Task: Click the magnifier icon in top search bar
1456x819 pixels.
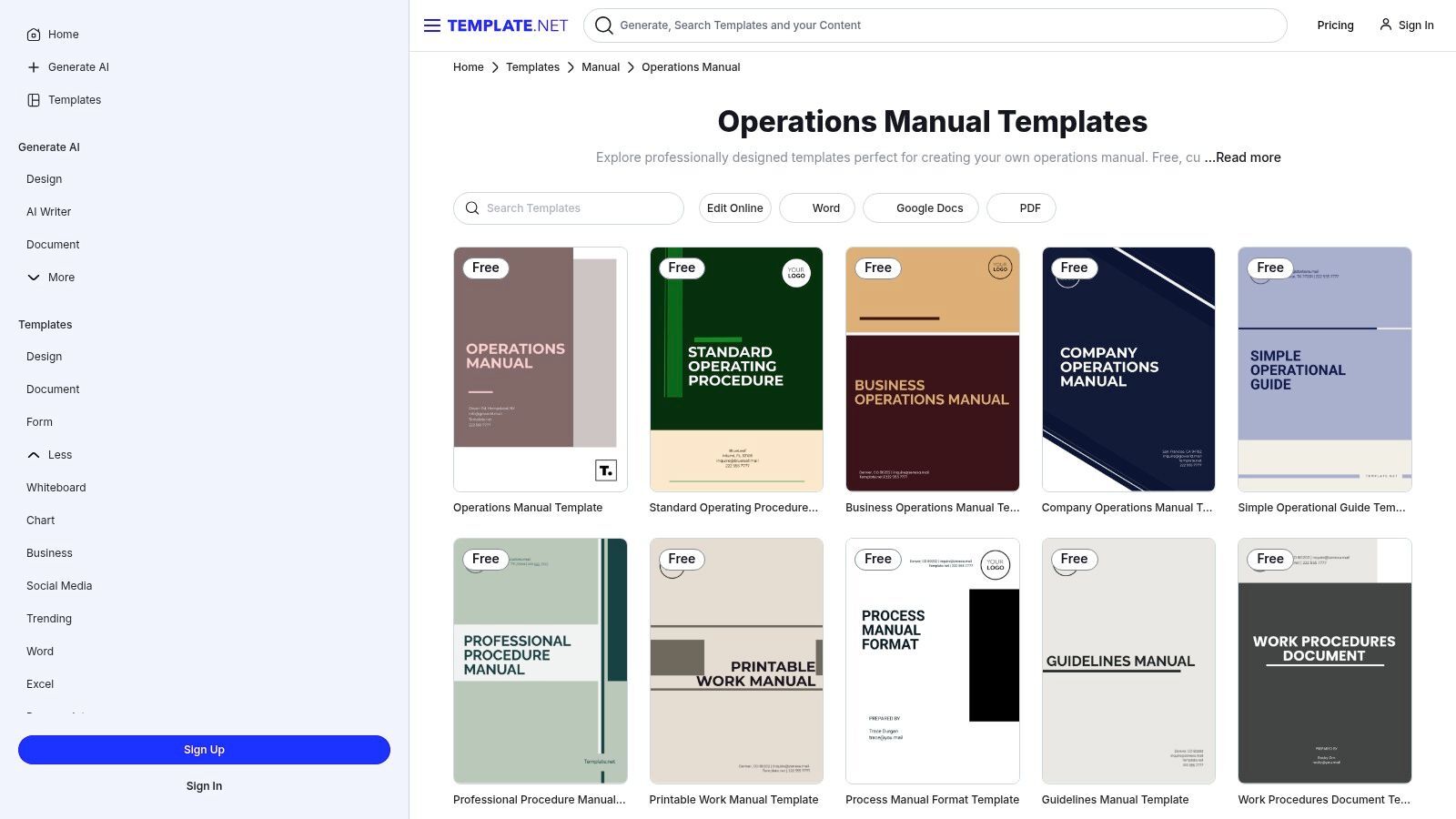Action: [x=603, y=25]
